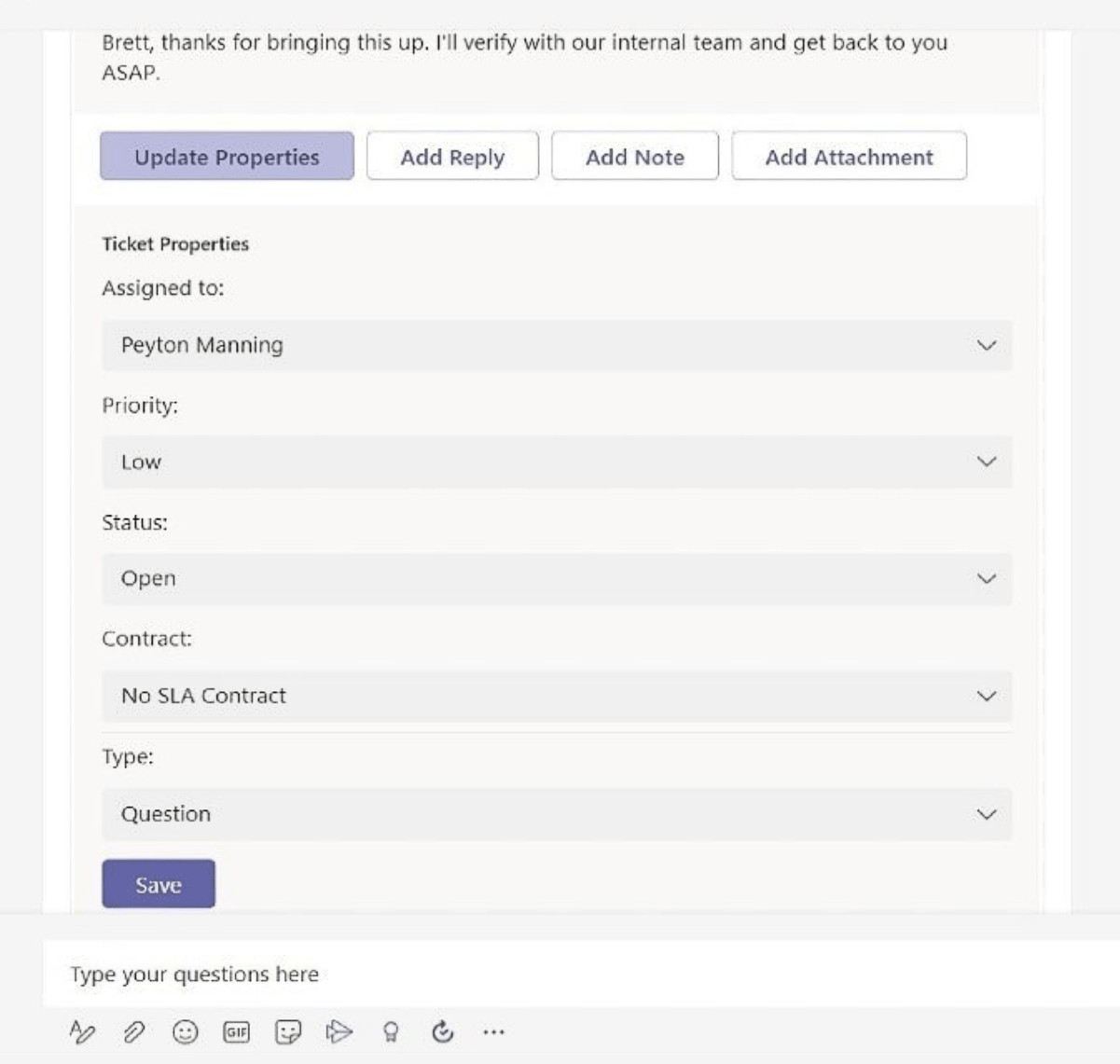Expand the Type dropdown showing Question
Viewport: 1120px width, 1064px height.
click(557, 813)
